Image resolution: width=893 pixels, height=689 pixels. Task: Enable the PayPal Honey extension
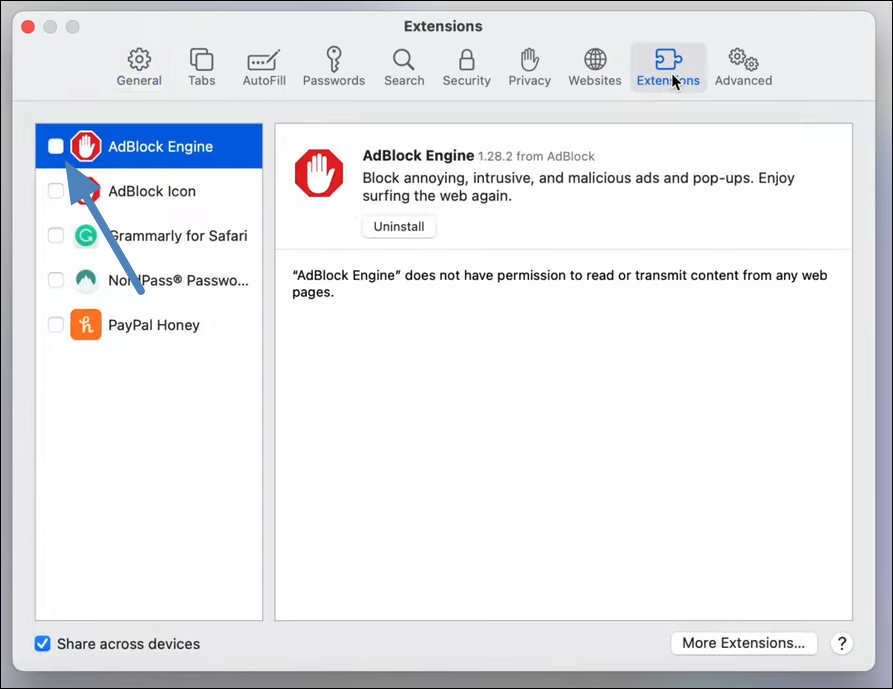click(56, 325)
